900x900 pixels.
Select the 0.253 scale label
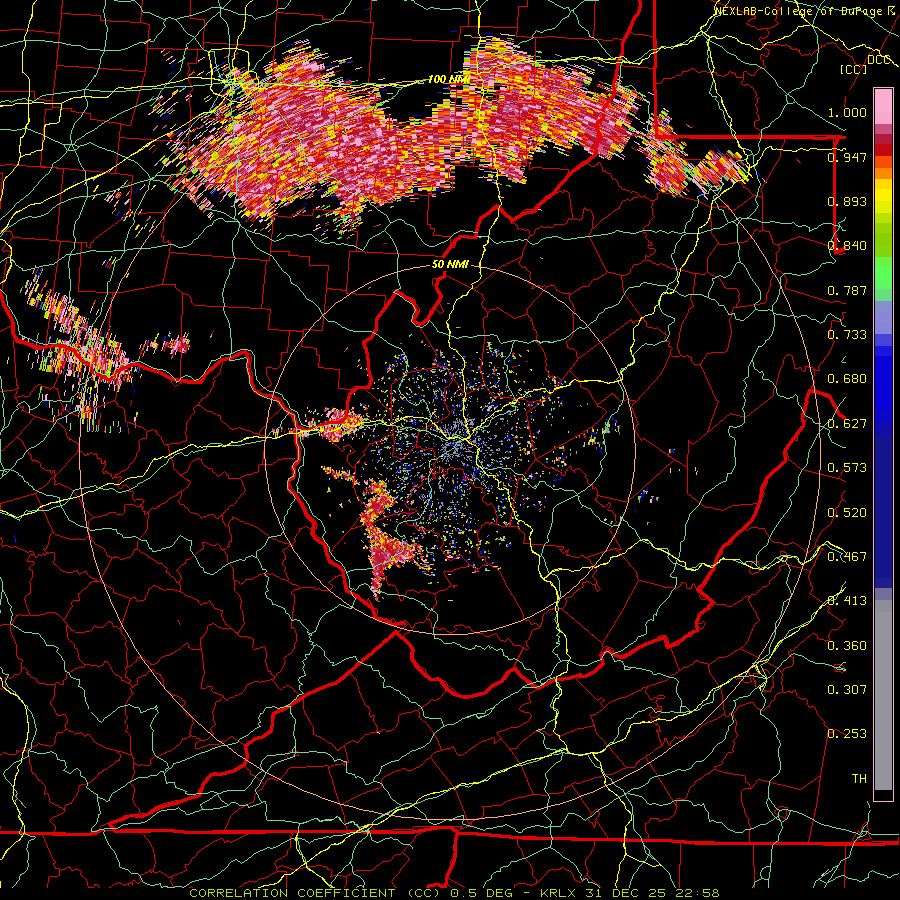pos(847,734)
